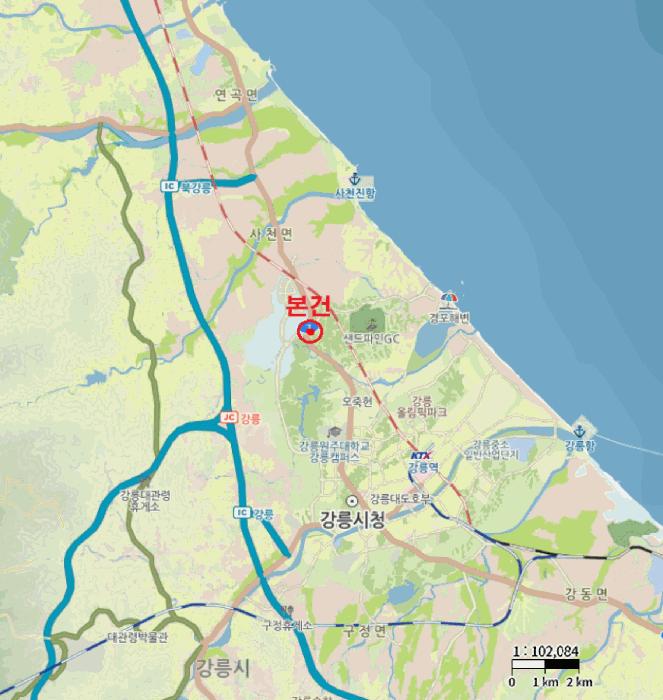Click the 샌드파인GC golf course icon

click(371, 324)
